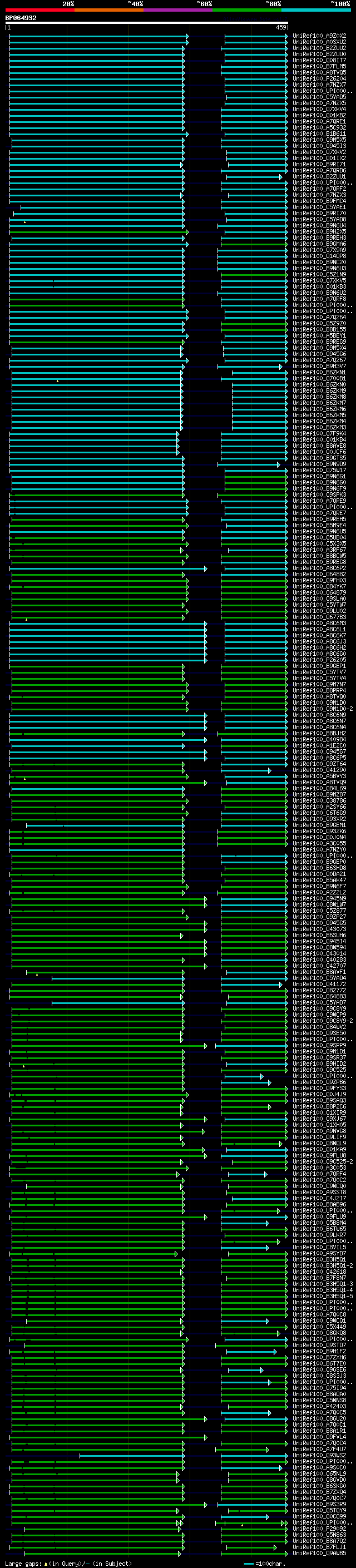Click hit label UniRef100_B9H3V7
Image resolution: width=356 pixels, height=1568 pixels.
click(319, 367)
